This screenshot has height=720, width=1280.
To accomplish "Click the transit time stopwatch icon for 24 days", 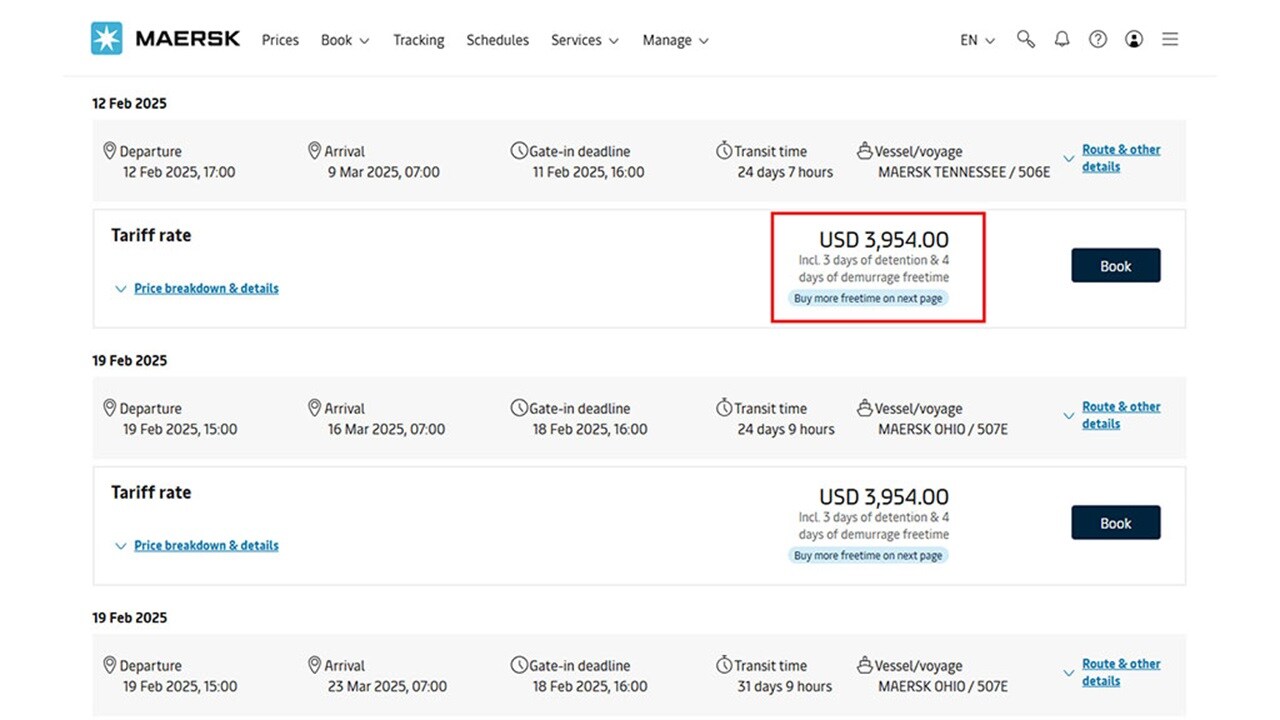I will coord(723,151).
